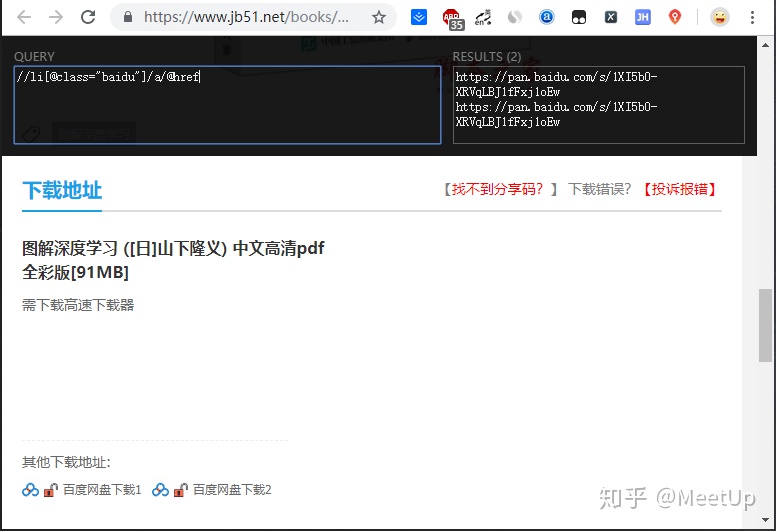Click the vertical scrollbar thumb
Screen dimensions: 776x531
click(x=766, y=325)
